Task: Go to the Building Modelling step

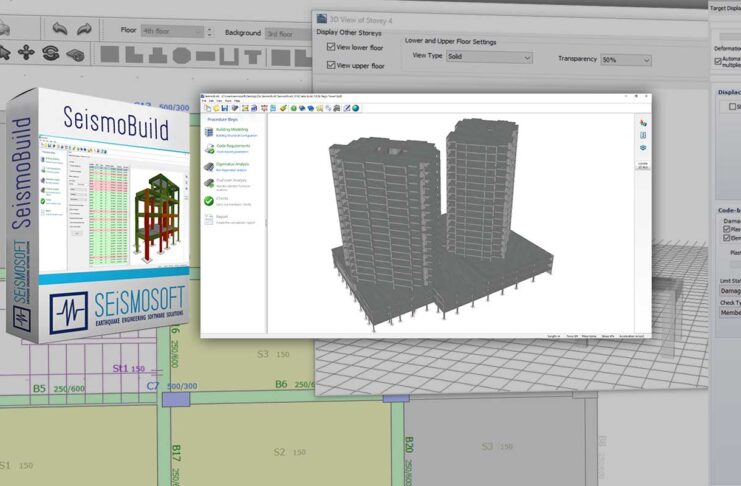Action: click(x=231, y=132)
